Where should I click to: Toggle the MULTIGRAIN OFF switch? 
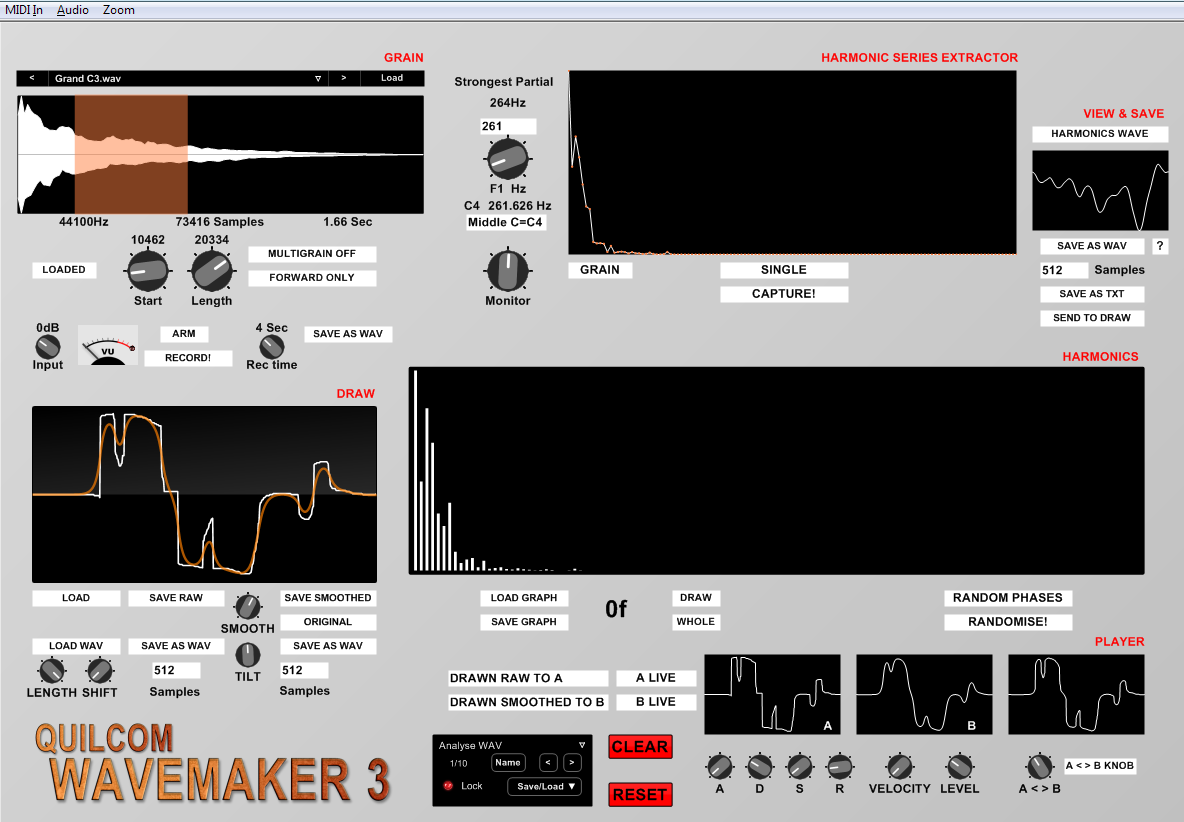click(x=312, y=254)
